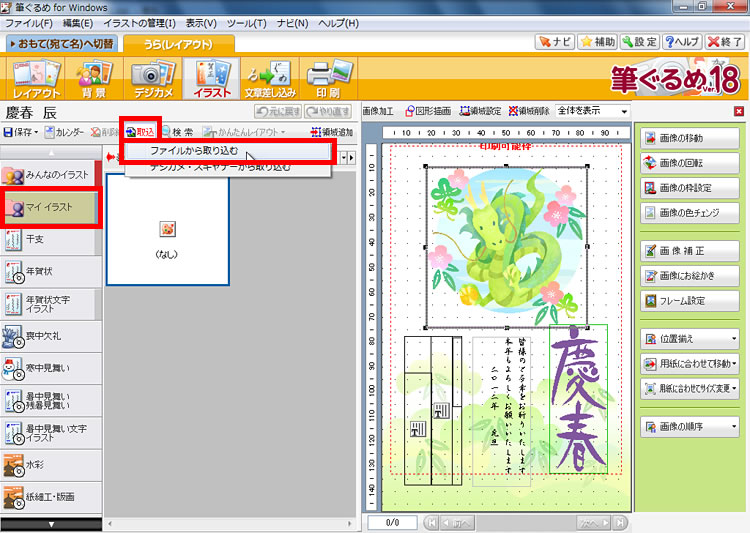This screenshot has width=750, height=533.
Task: Expand the 画像の順序 dropdown
Action: tap(690, 426)
